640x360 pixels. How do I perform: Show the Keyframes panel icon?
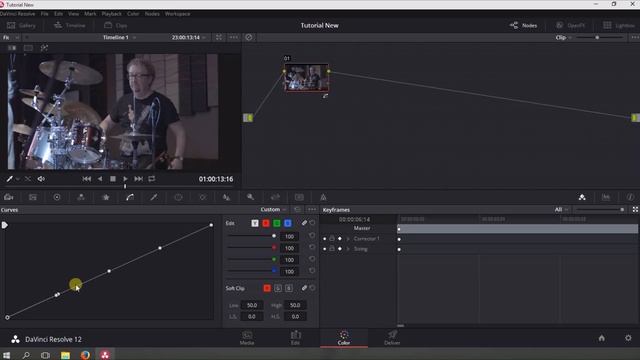(x=582, y=197)
